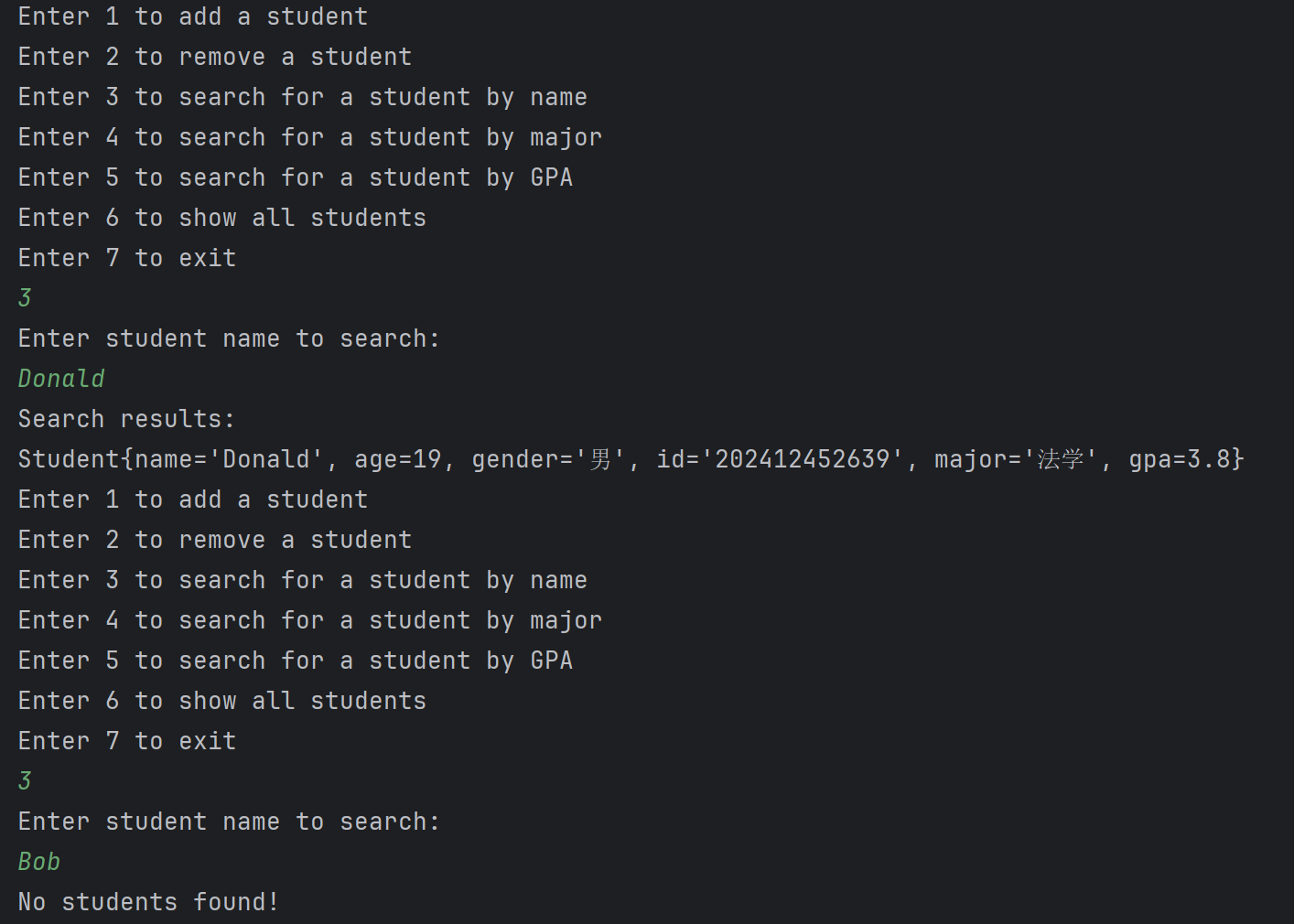Click the first 'Enter 1 to add a student' line
1294x924 pixels.
192,16
